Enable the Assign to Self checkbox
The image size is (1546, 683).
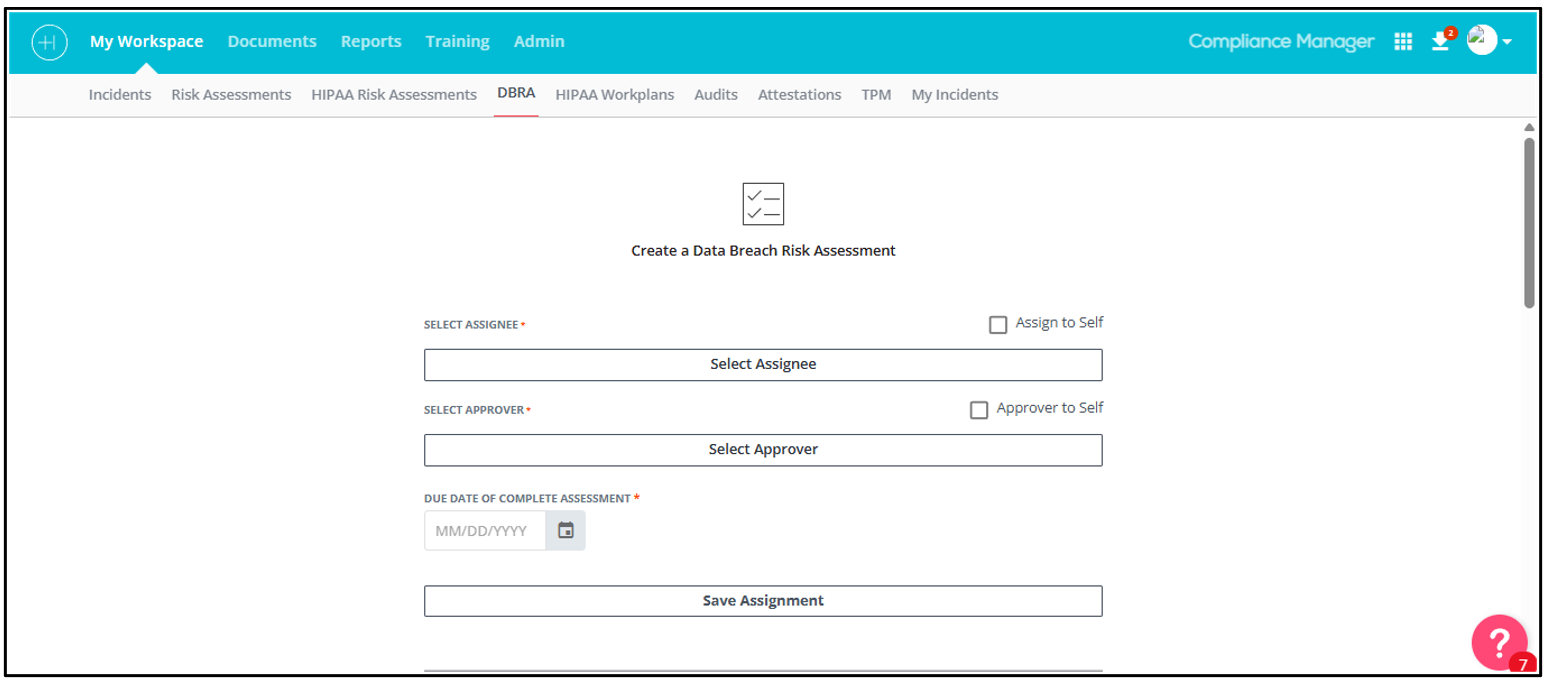(x=998, y=325)
